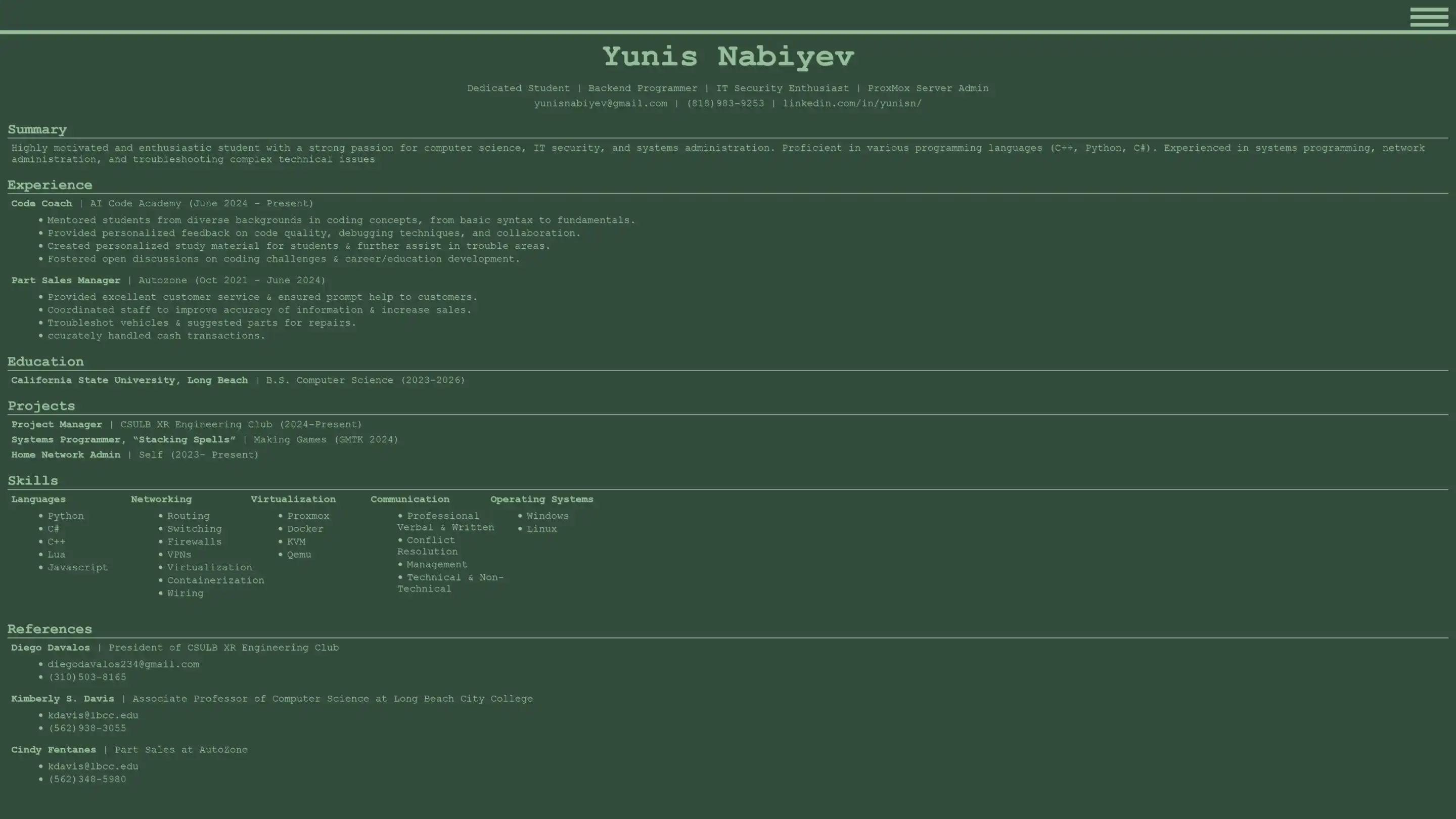Click the Projects section heading
This screenshot has height=819, width=1456.
coord(40,406)
